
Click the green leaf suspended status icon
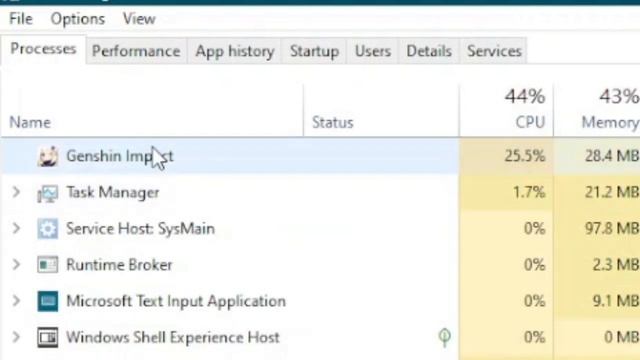pyautogui.click(x=444, y=337)
